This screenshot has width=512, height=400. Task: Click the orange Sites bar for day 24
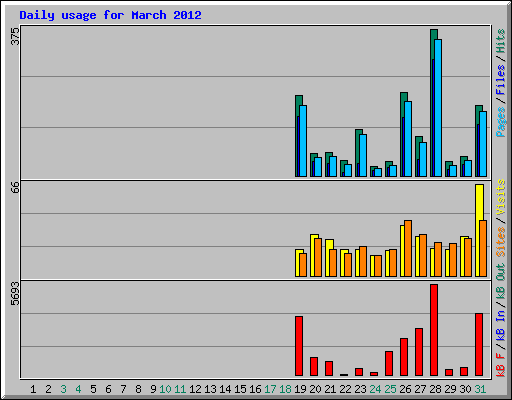click(378, 266)
